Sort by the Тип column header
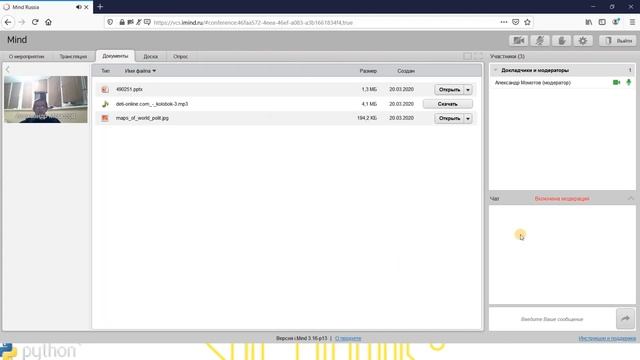Screen dimensions: 640x360 point(105,71)
